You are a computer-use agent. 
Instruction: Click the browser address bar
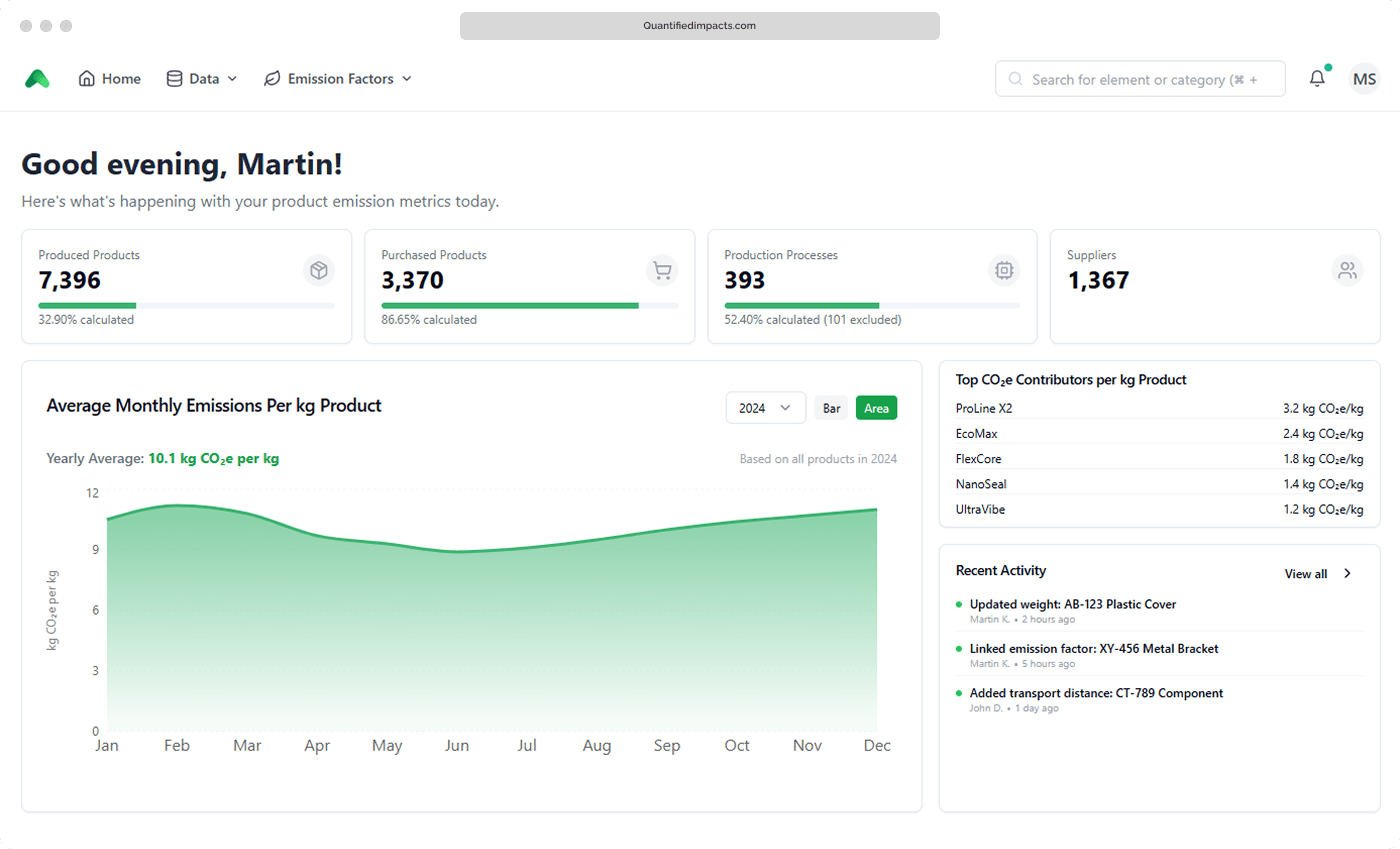click(700, 26)
